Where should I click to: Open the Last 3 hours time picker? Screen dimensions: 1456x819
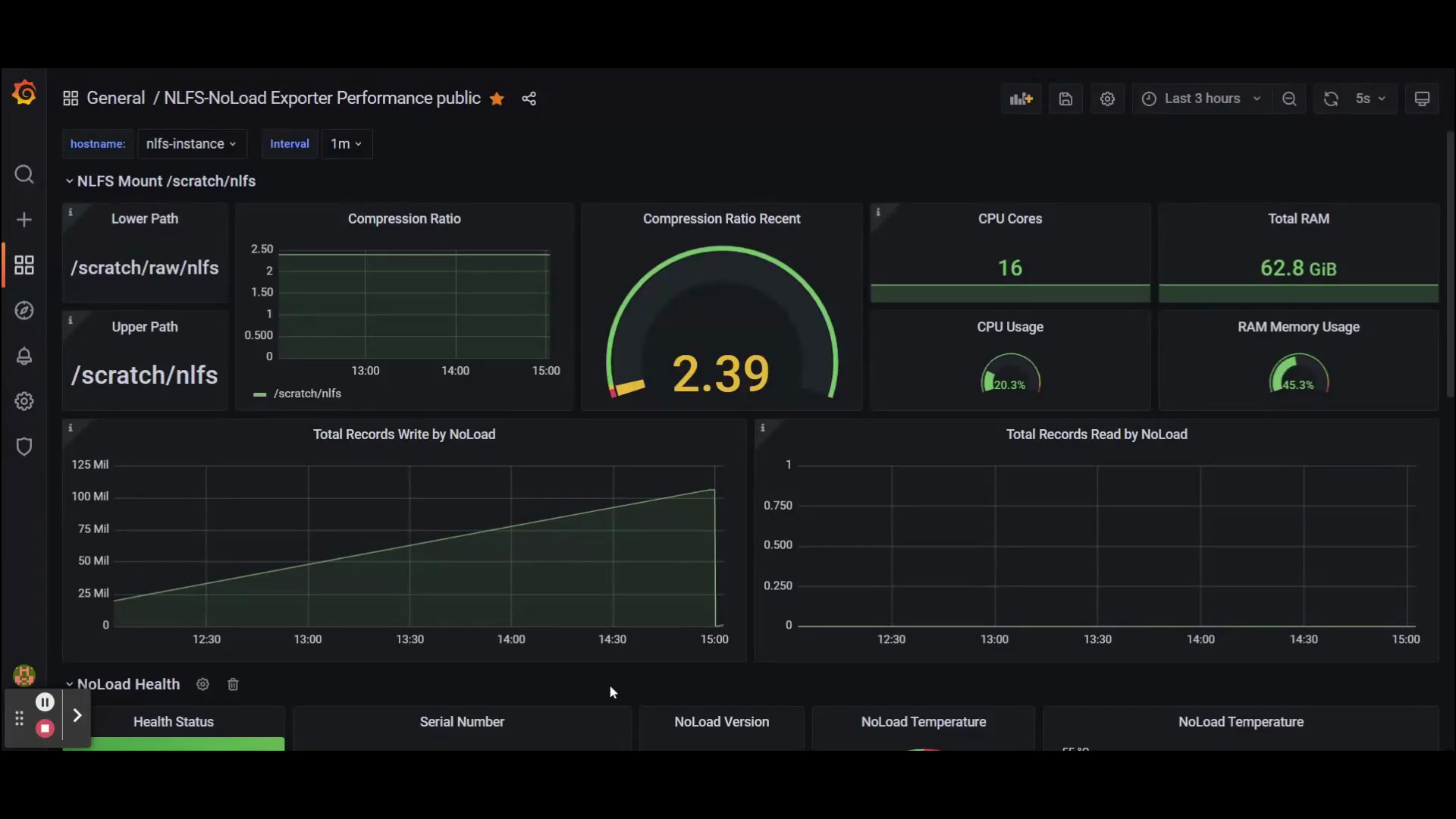pyautogui.click(x=1201, y=99)
